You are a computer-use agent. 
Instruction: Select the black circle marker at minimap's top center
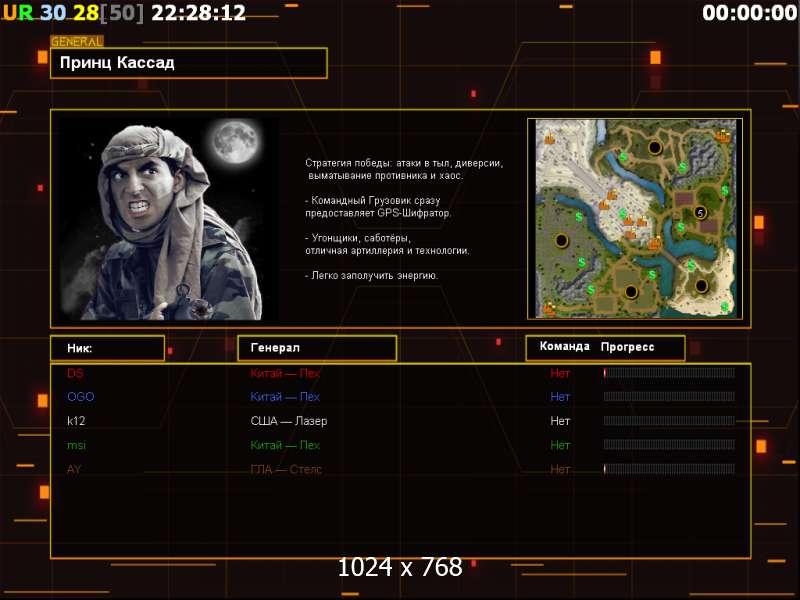(x=655, y=148)
